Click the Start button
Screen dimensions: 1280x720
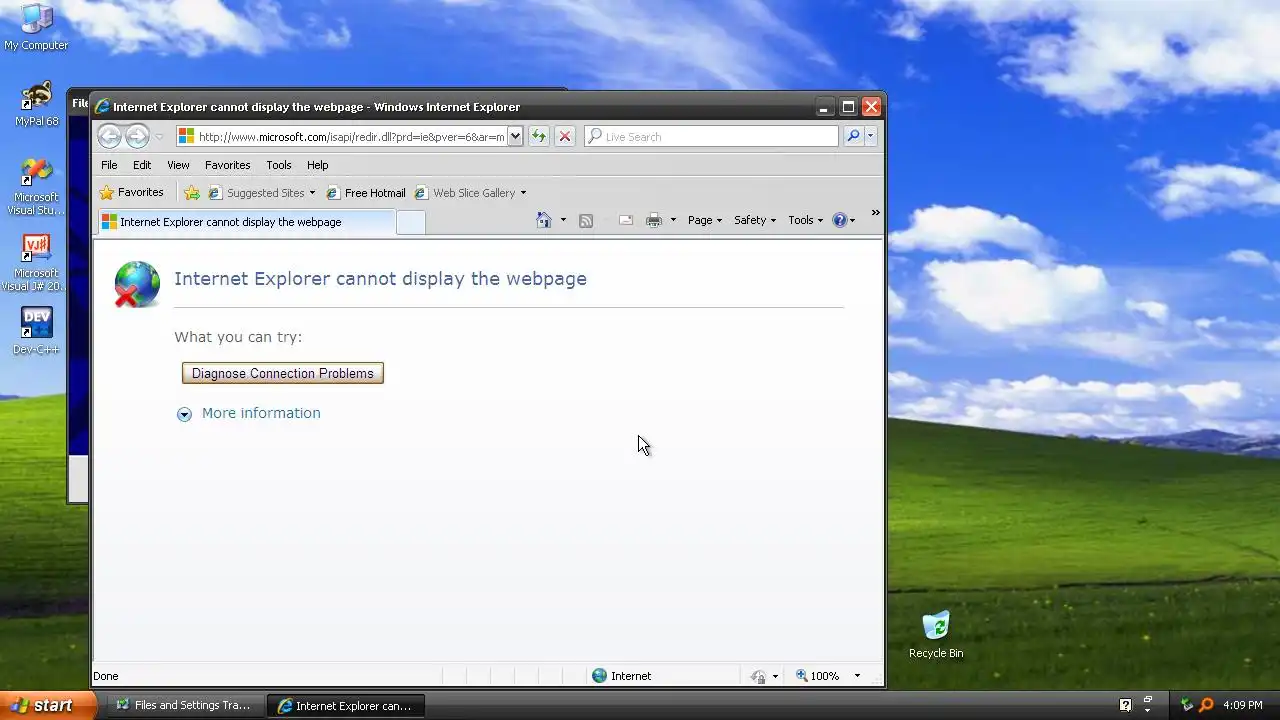[x=48, y=705]
